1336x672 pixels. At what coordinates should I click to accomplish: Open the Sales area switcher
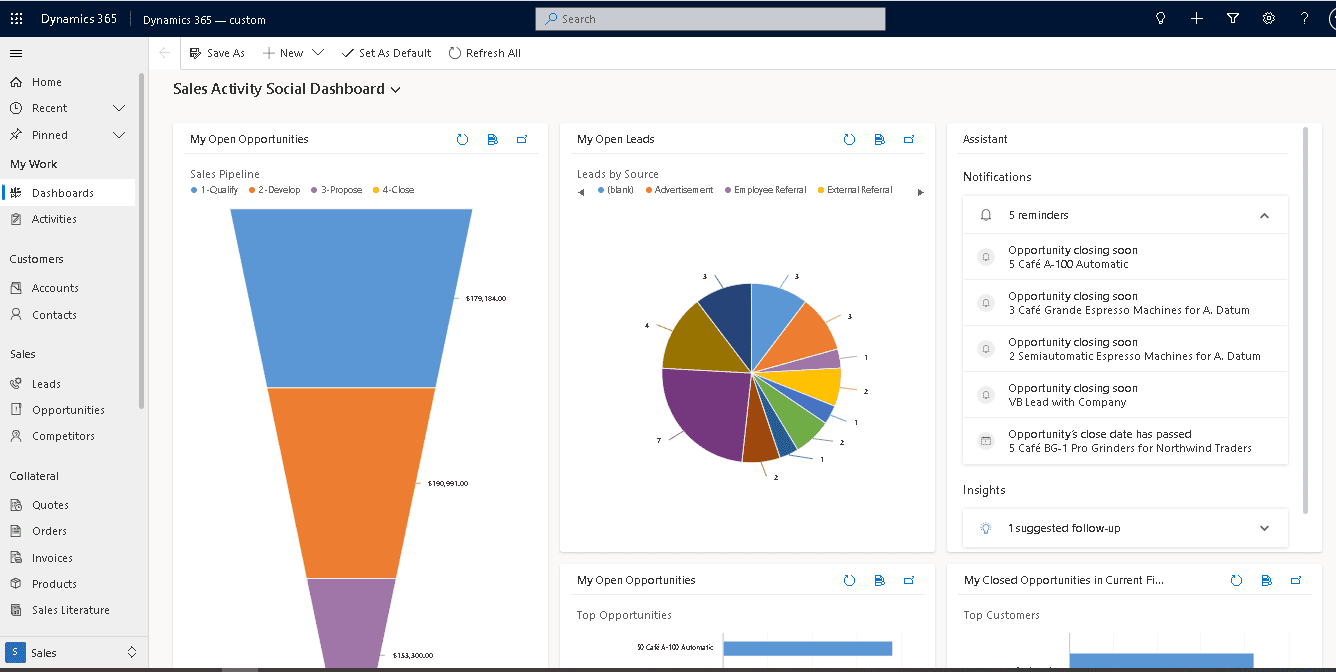coord(74,653)
